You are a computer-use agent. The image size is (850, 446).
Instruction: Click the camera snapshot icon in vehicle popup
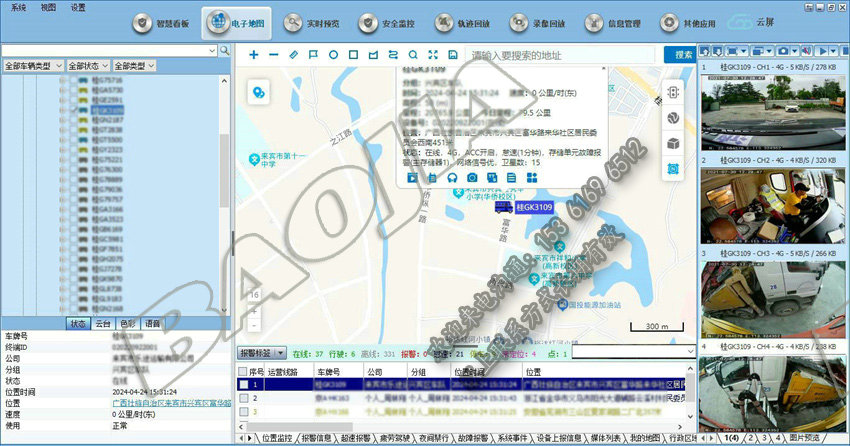point(472,178)
